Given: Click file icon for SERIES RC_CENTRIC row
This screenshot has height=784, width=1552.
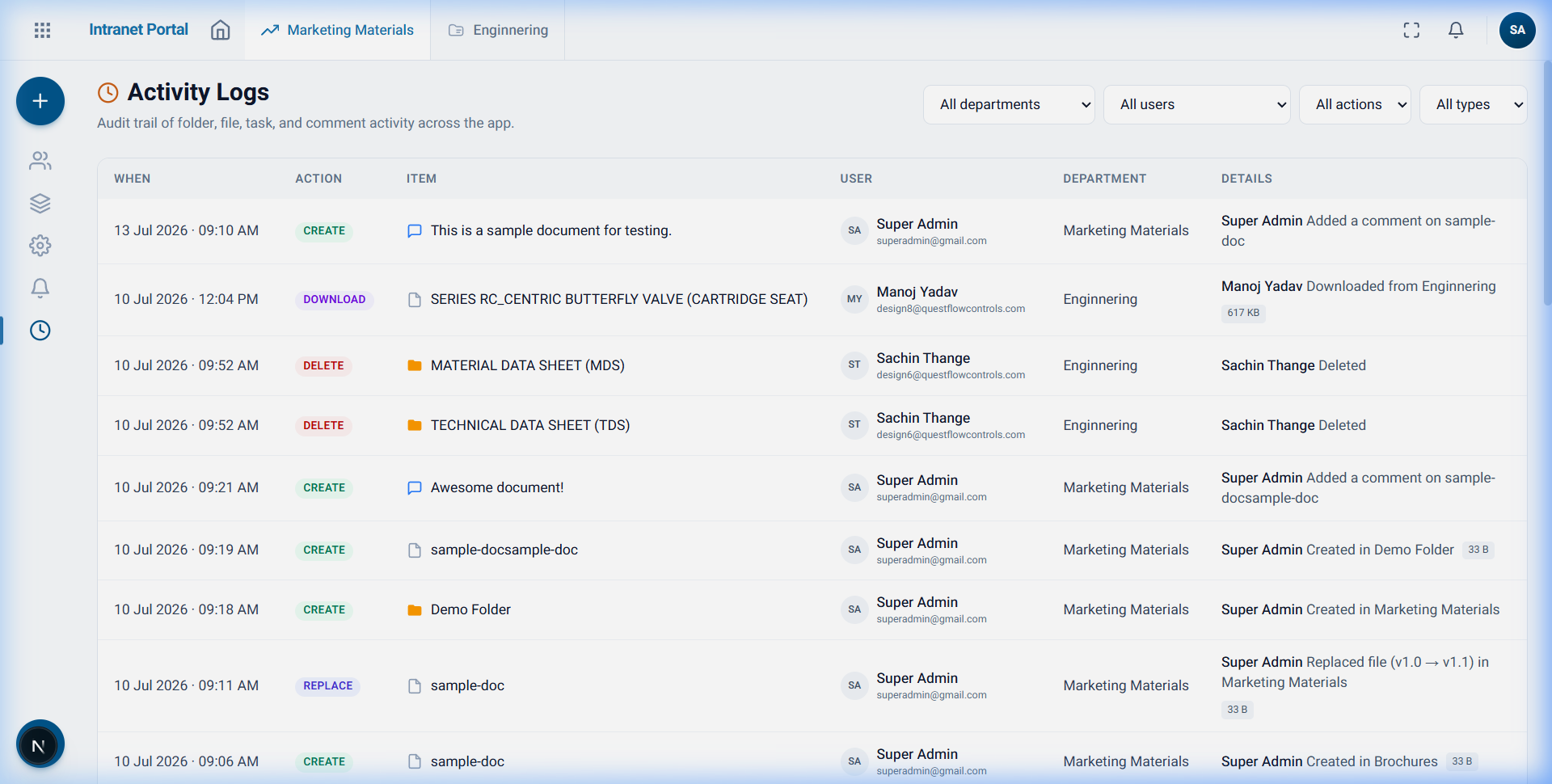Looking at the screenshot, I should click(415, 300).
